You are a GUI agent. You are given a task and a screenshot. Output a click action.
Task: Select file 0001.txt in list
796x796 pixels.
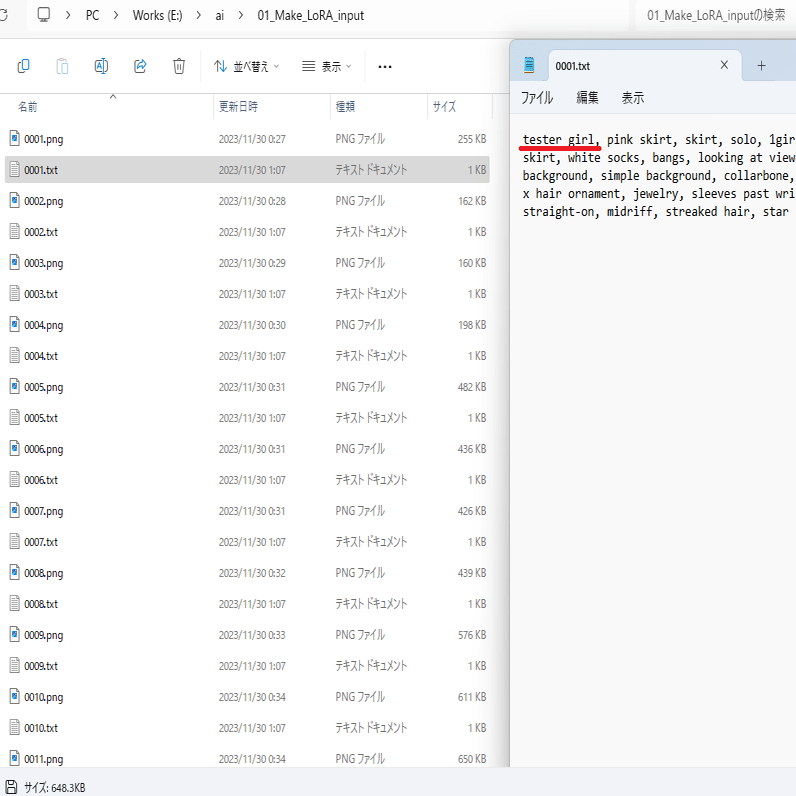[x=247, y=170]
